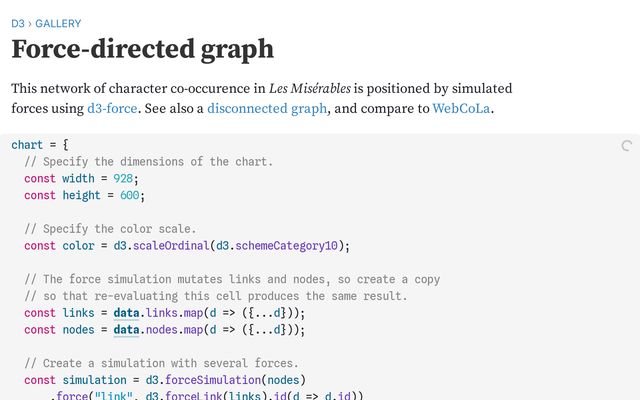Open the d3-force link
The width and height of the screenshot is (640, 400).
117,108
